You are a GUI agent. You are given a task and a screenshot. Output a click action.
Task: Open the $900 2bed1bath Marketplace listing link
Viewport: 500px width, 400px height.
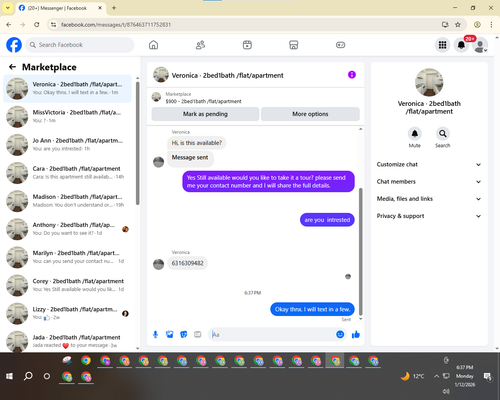coord(203,101)
